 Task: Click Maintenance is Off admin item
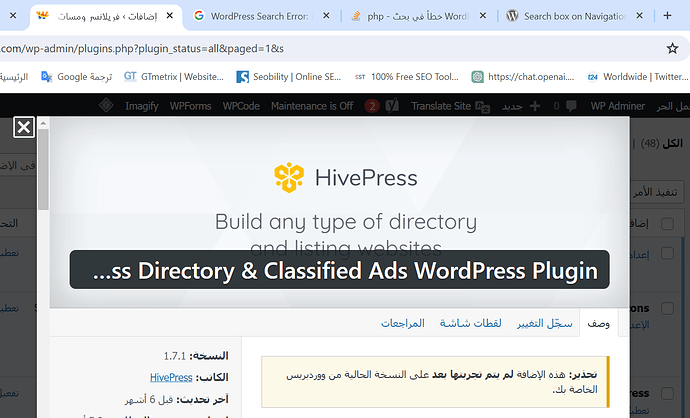click(x=312, y=106)
